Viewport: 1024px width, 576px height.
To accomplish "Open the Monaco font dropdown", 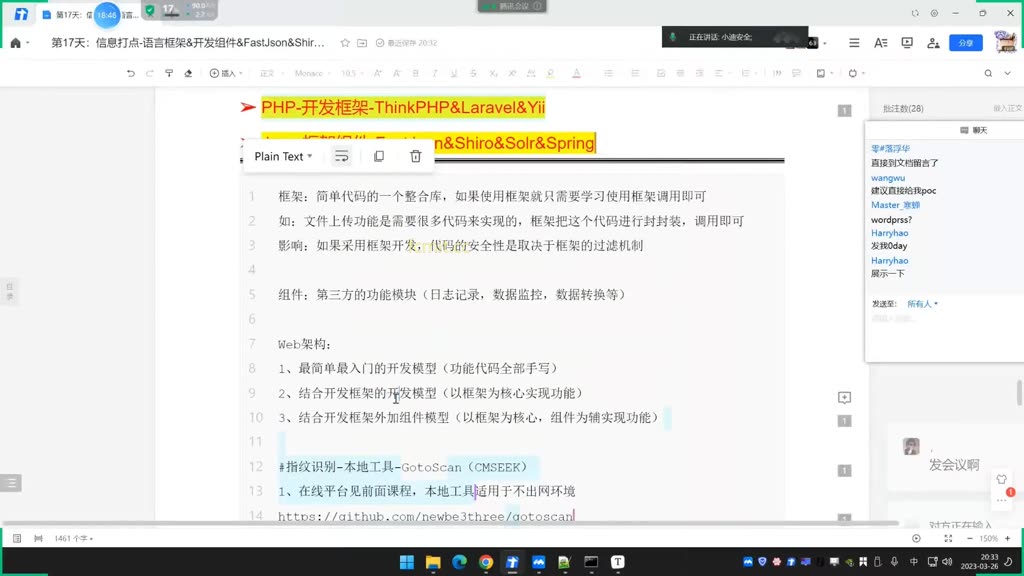I will tap(312, 73).
